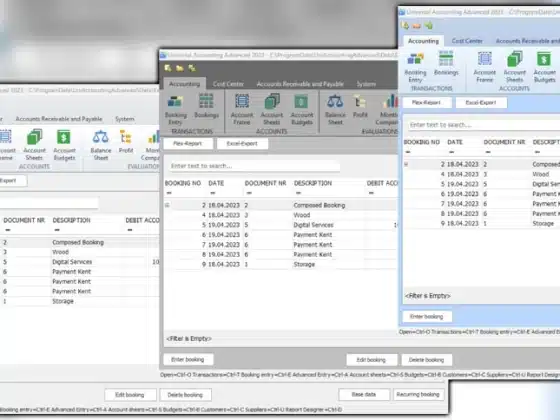560x420 pixels.
Task: Click Enter booking button in right window
Action: [x=426, y=316]
